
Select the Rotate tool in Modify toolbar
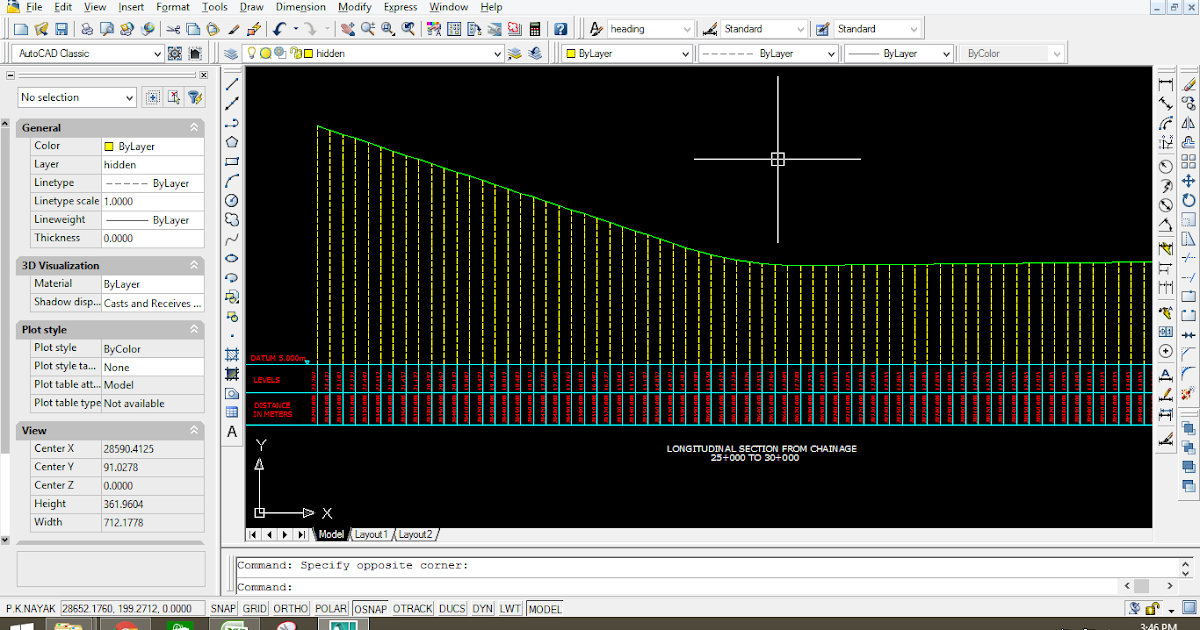pos(1189,200)
